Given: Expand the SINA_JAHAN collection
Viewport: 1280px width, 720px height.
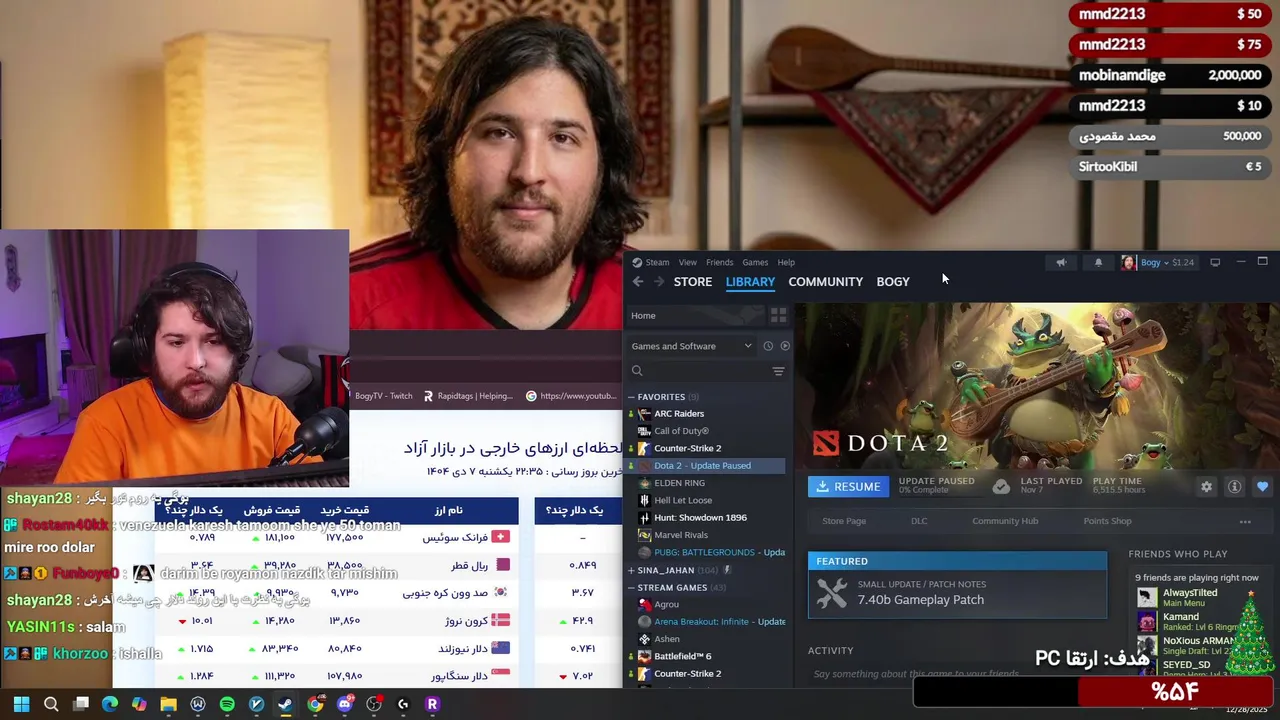Looking at the screenshot, I should tap(631, 570).
